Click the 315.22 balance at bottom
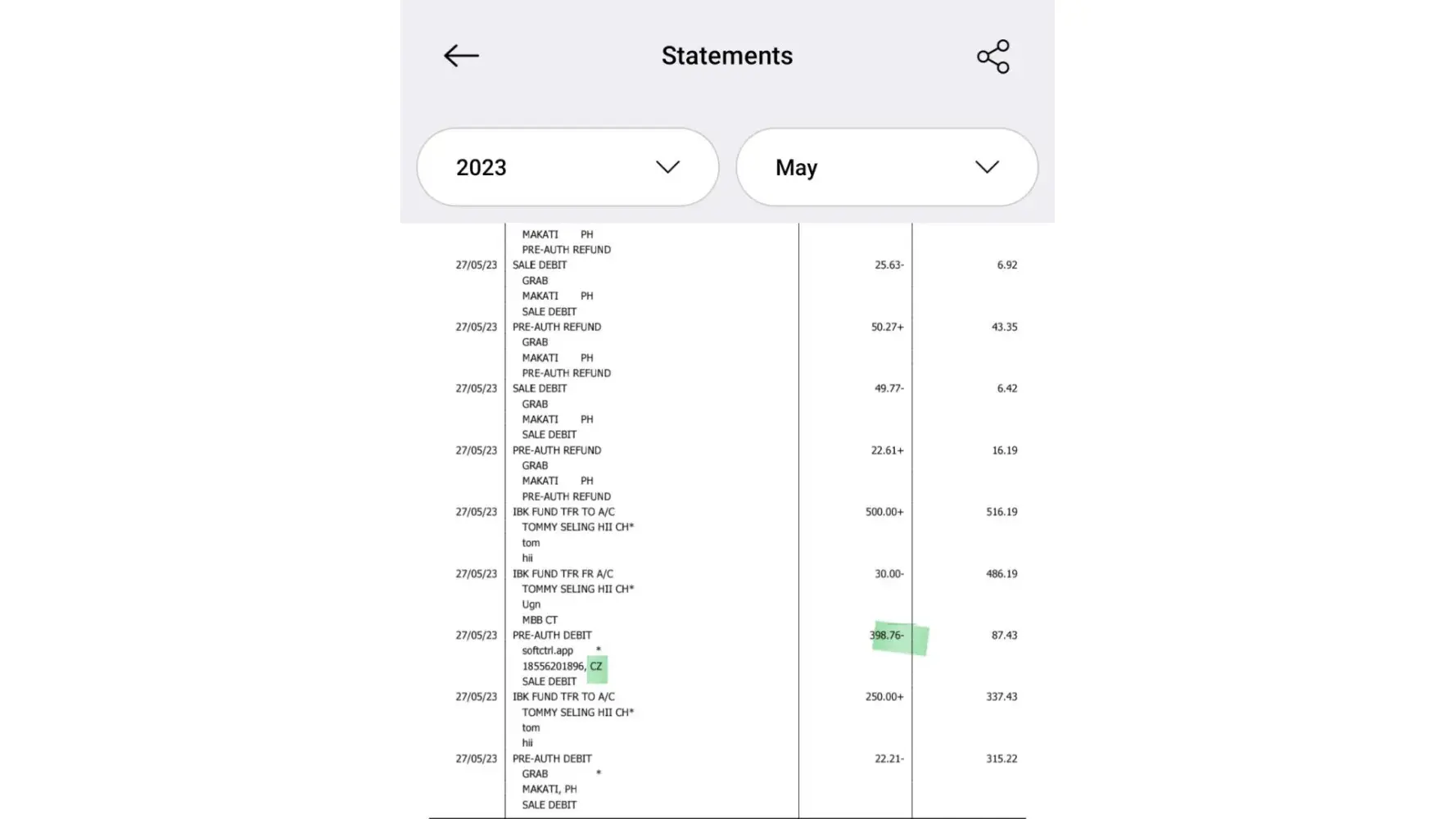The width and height of the screenshot is (1456, 819). pos(1002,759)
